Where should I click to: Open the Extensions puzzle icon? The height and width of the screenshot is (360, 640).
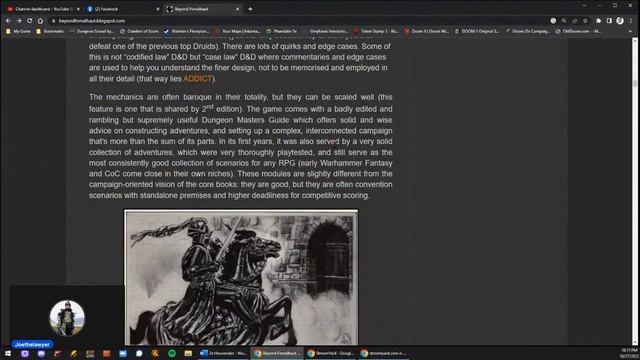pos(598,20)
